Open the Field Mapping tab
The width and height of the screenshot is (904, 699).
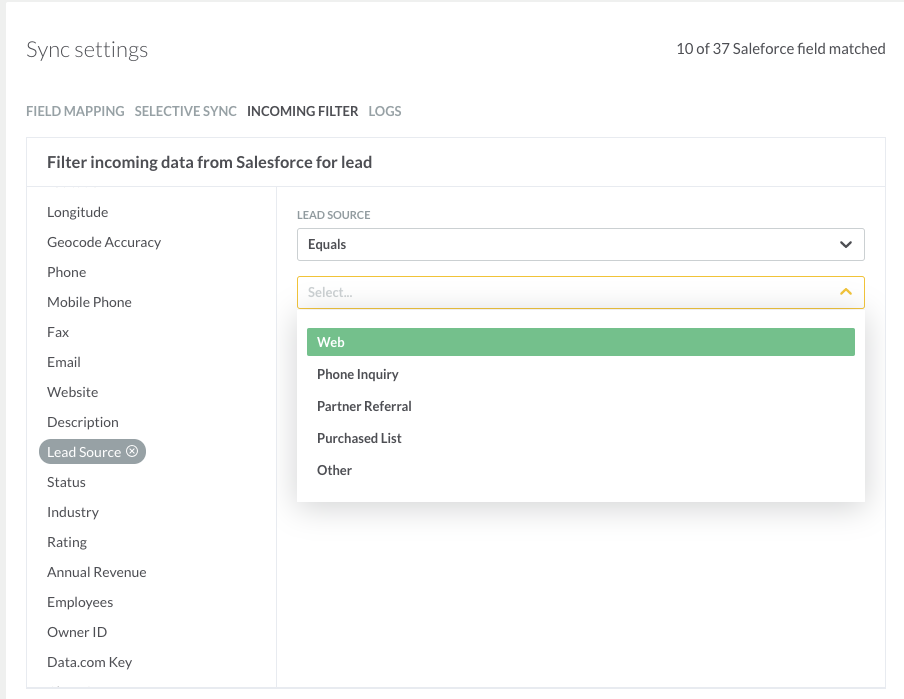tap(75, 111)
